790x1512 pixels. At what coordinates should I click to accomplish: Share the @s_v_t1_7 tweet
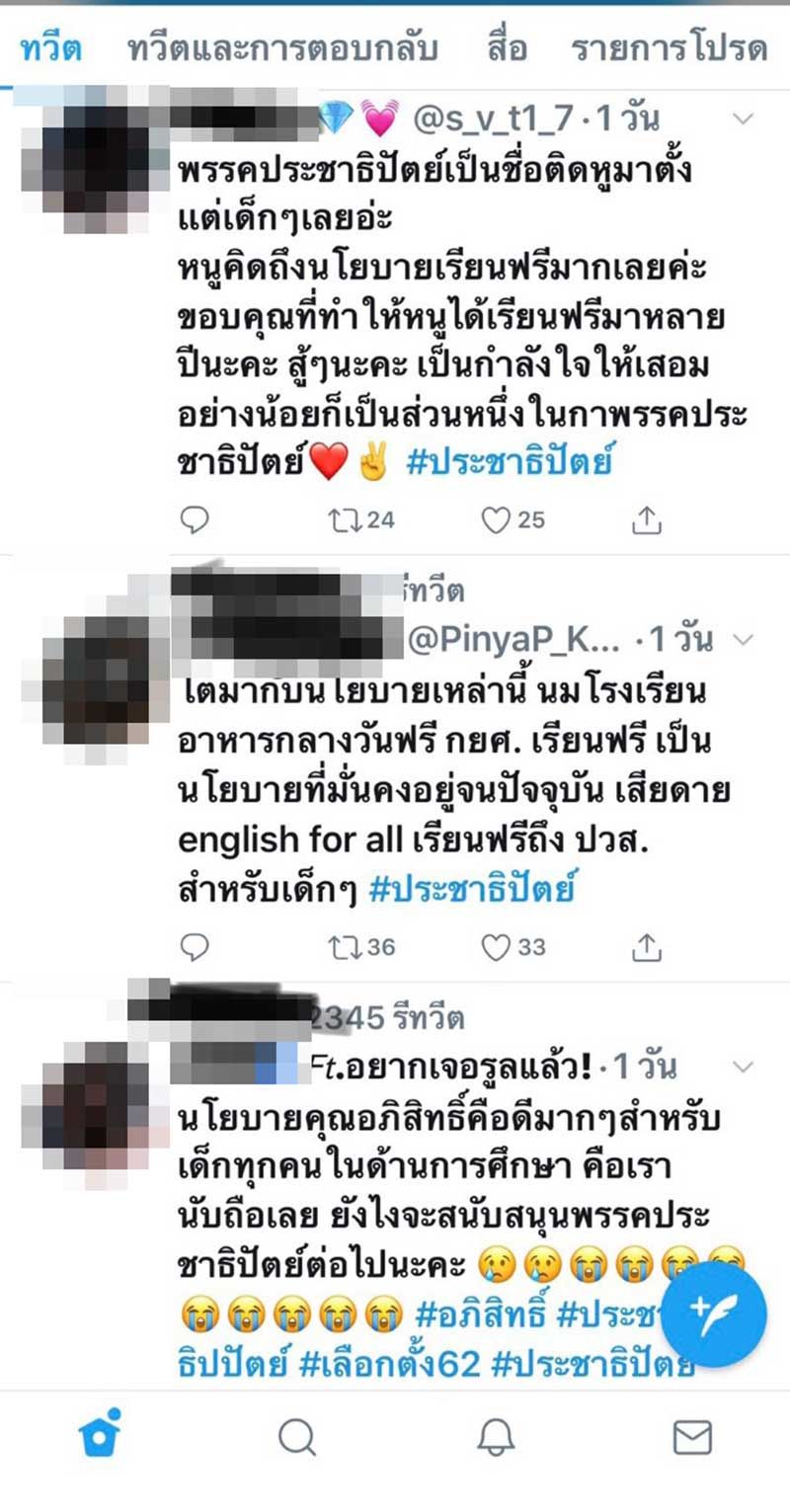[x=646, y=519]
